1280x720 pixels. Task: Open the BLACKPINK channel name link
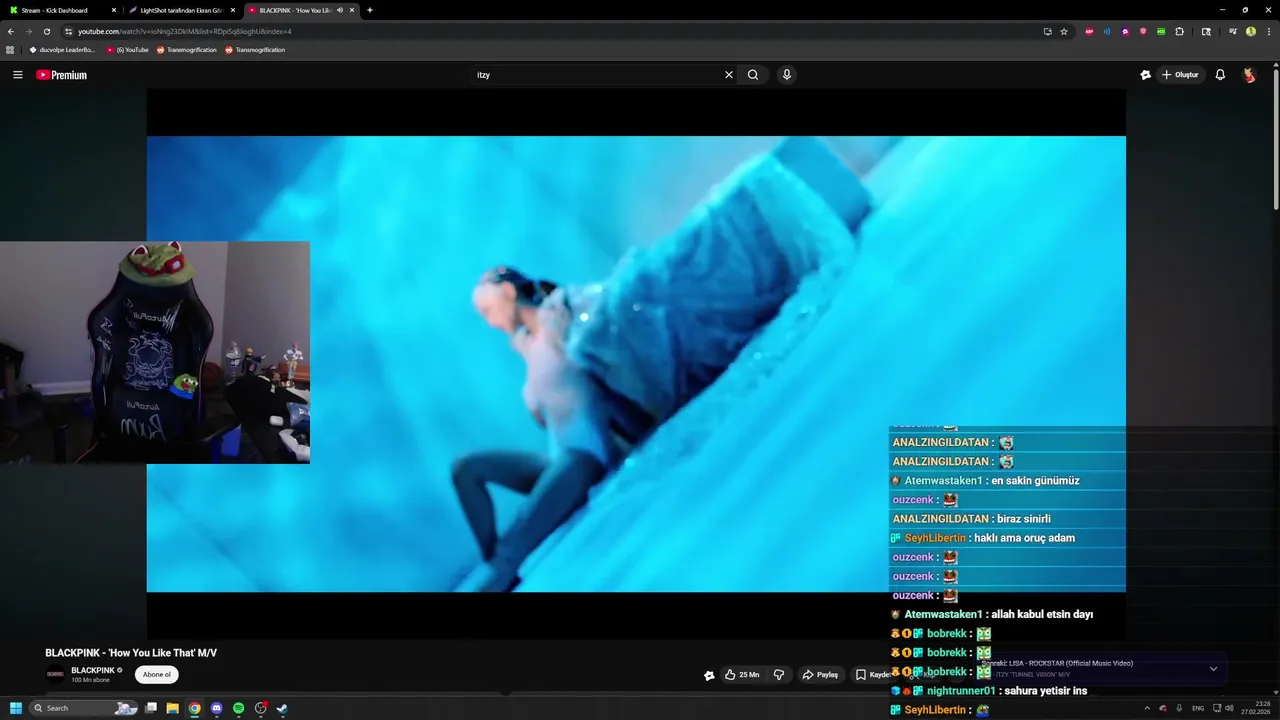click(92, 670)
